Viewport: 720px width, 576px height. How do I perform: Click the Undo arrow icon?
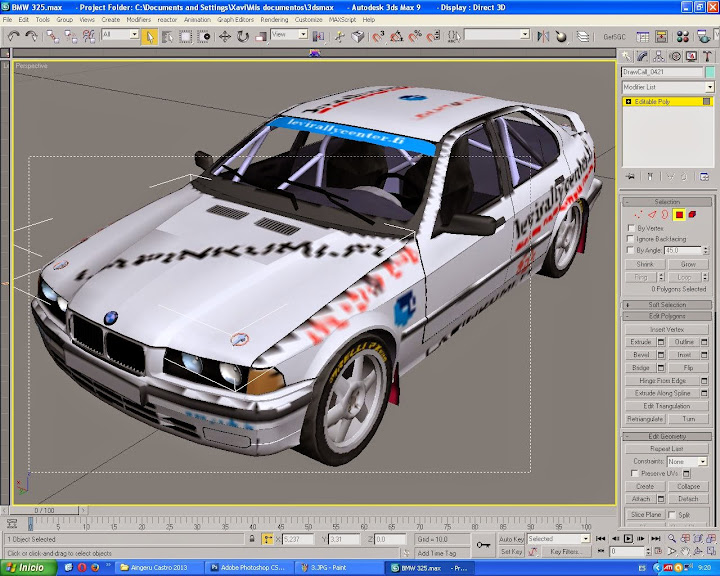point(13,36)
